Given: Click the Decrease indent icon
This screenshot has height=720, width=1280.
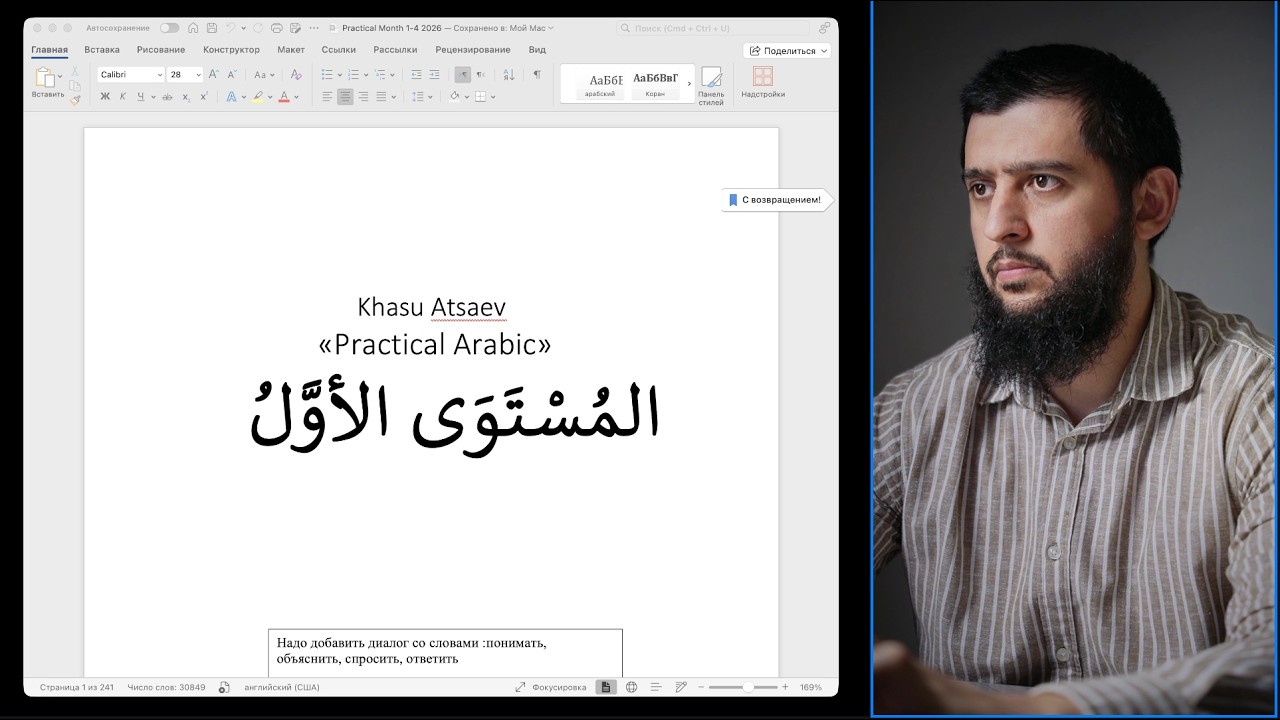Looking at the screenshot, I should 416,75.
